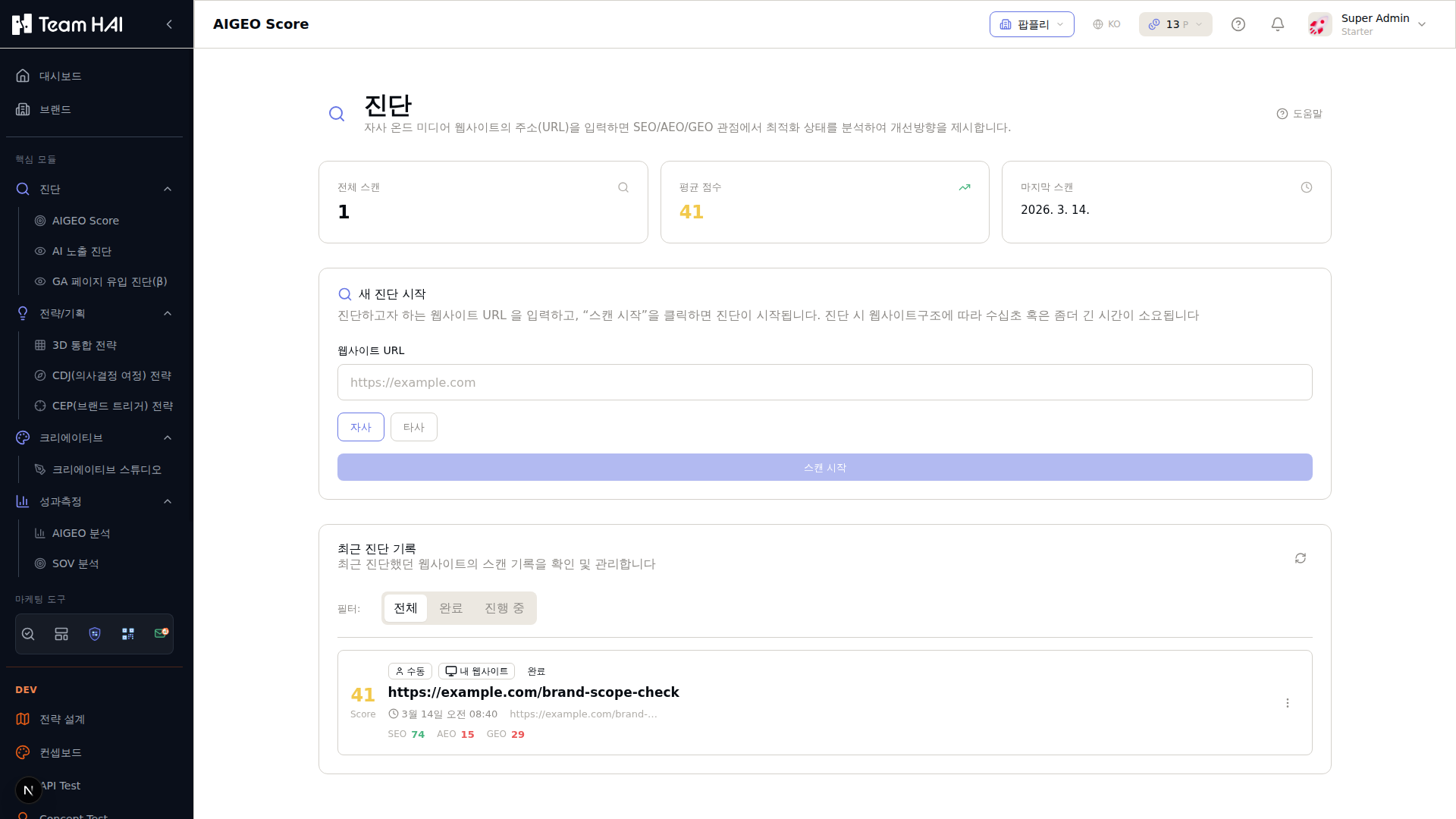
Task: Refresh the recent diagnosis records
Action: tap(1301, 558)
